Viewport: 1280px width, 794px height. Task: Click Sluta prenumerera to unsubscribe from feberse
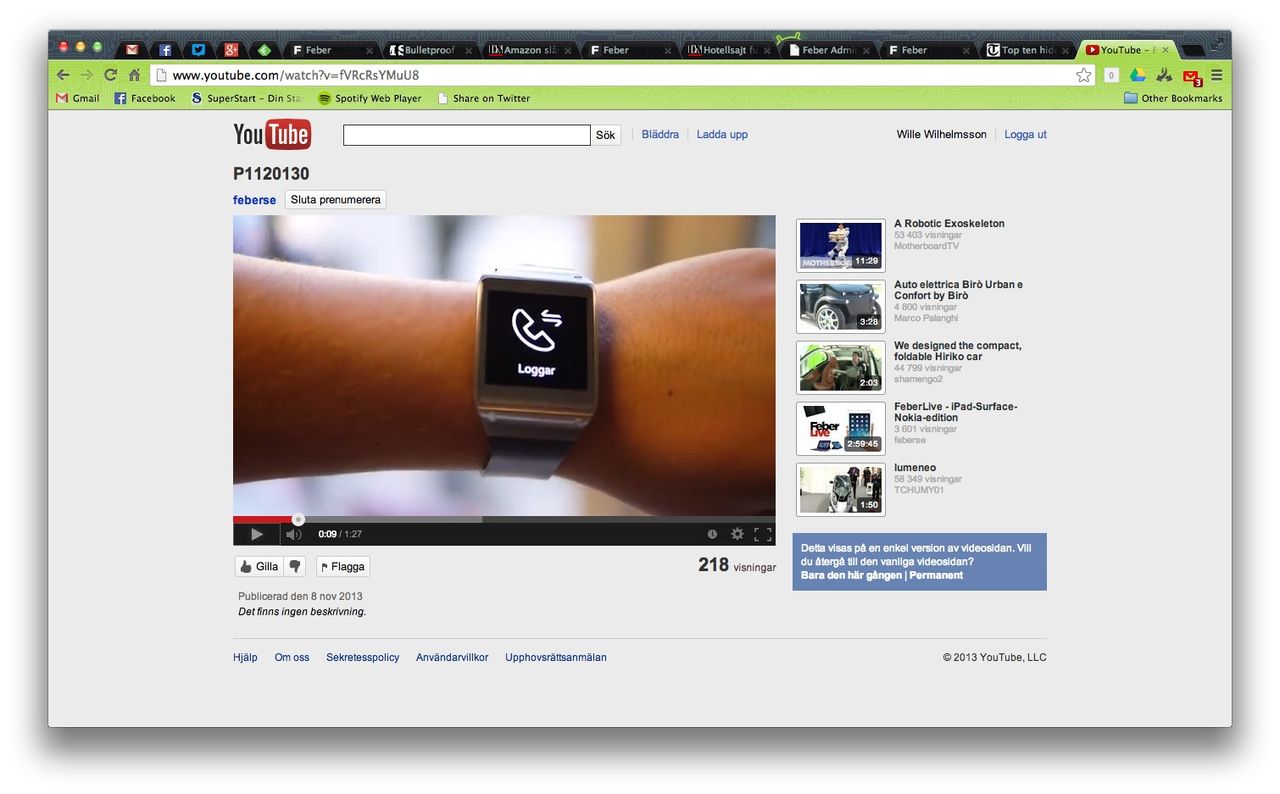point(335,199)
